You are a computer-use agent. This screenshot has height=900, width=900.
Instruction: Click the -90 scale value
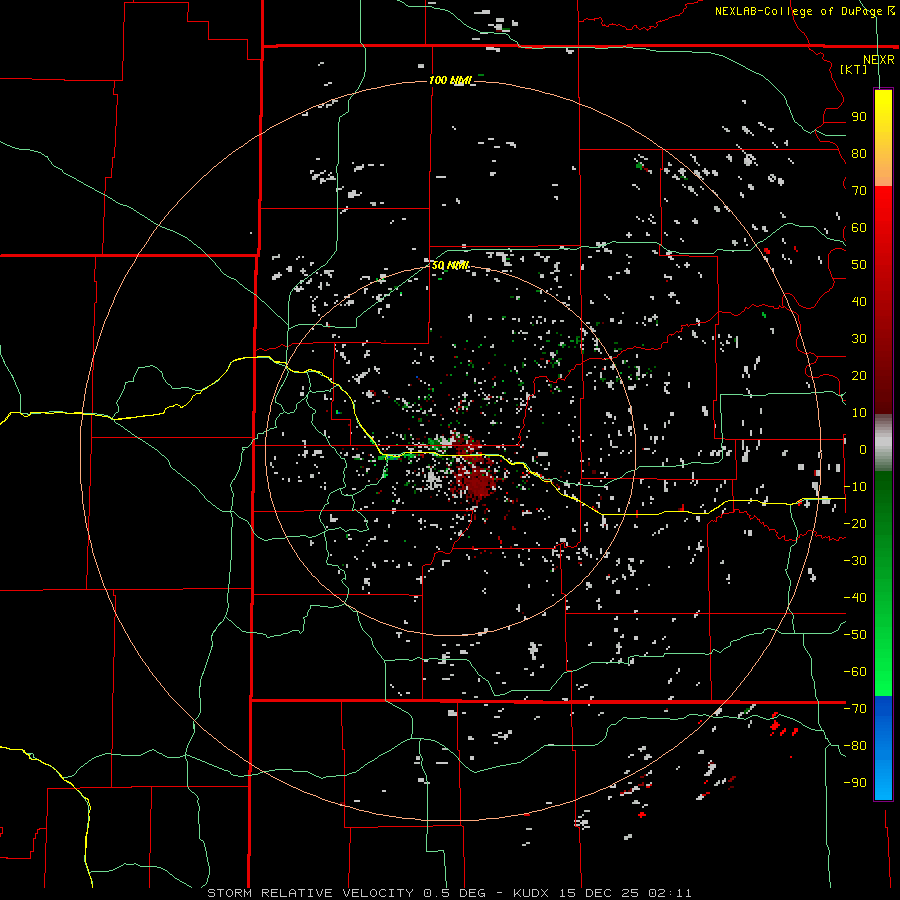855,783
